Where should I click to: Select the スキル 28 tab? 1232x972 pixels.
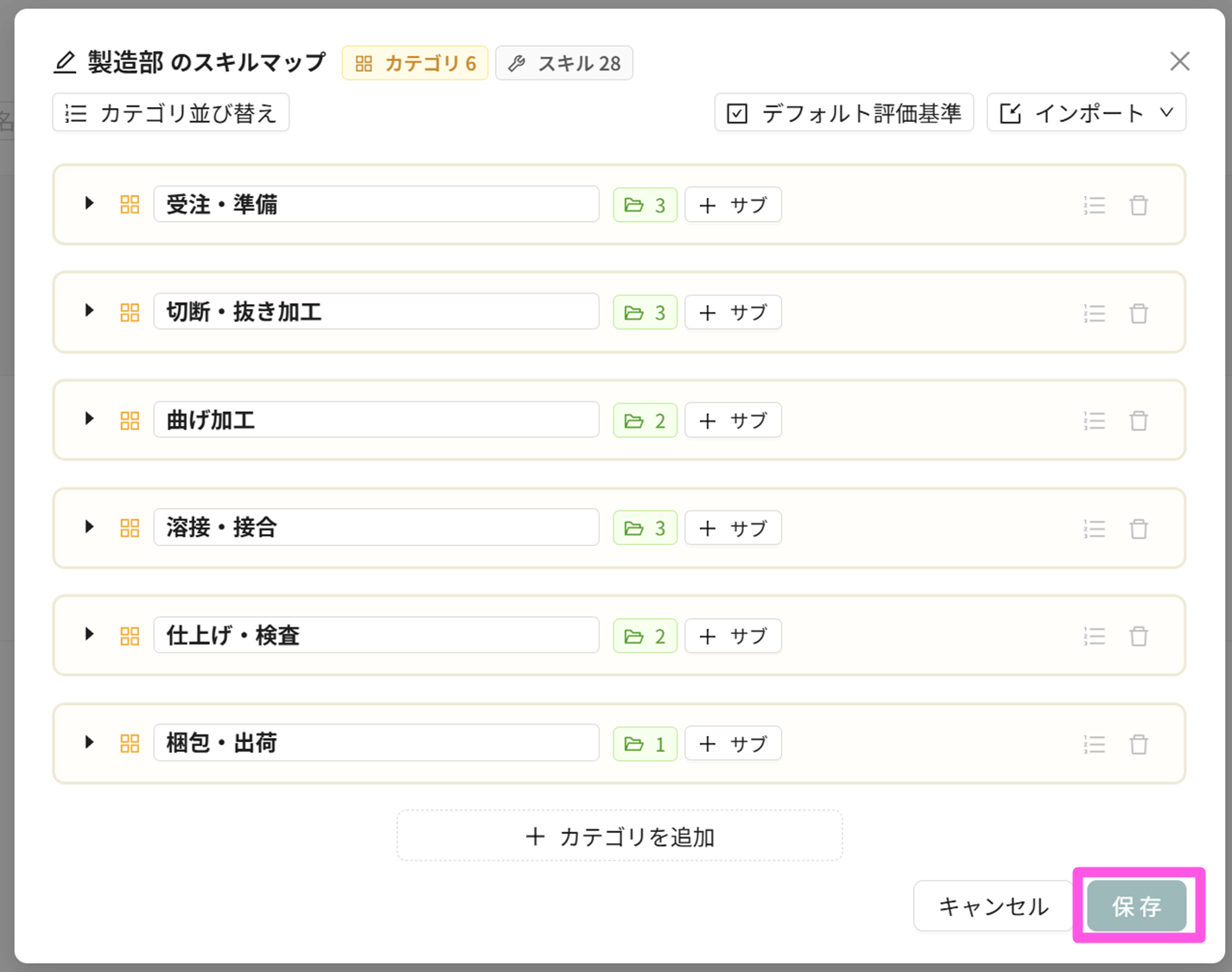[x=564, y=63]
